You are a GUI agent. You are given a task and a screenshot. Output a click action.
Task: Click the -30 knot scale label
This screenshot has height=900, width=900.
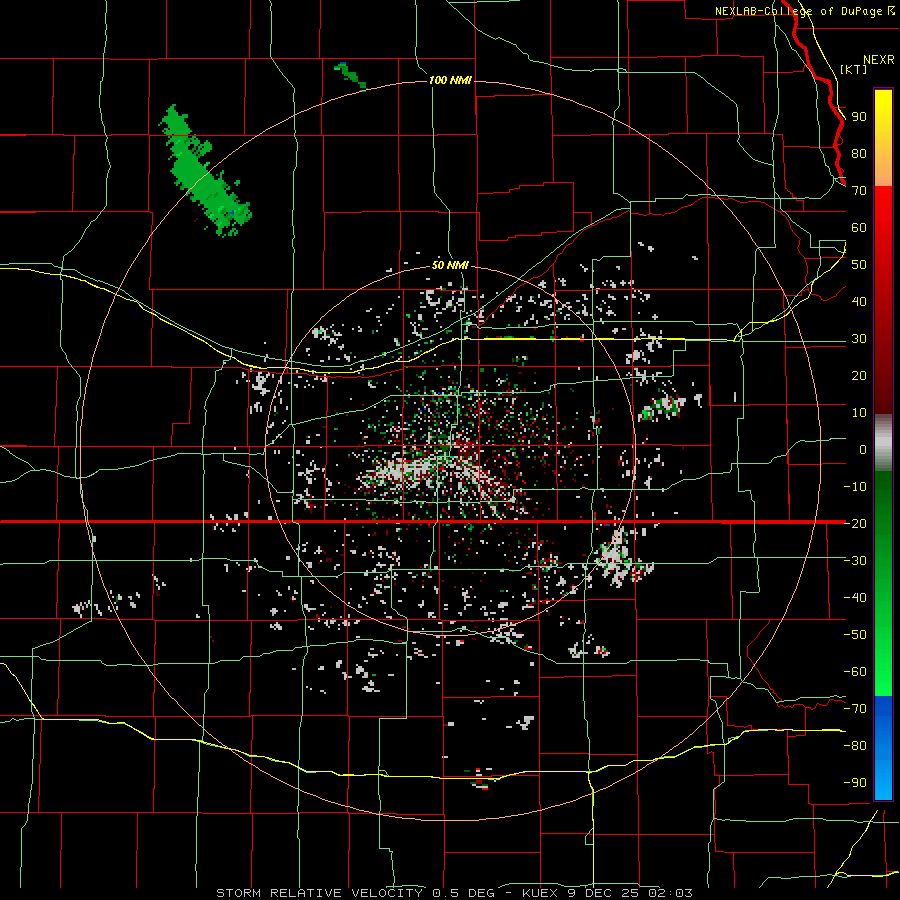[x=855, y=560]
